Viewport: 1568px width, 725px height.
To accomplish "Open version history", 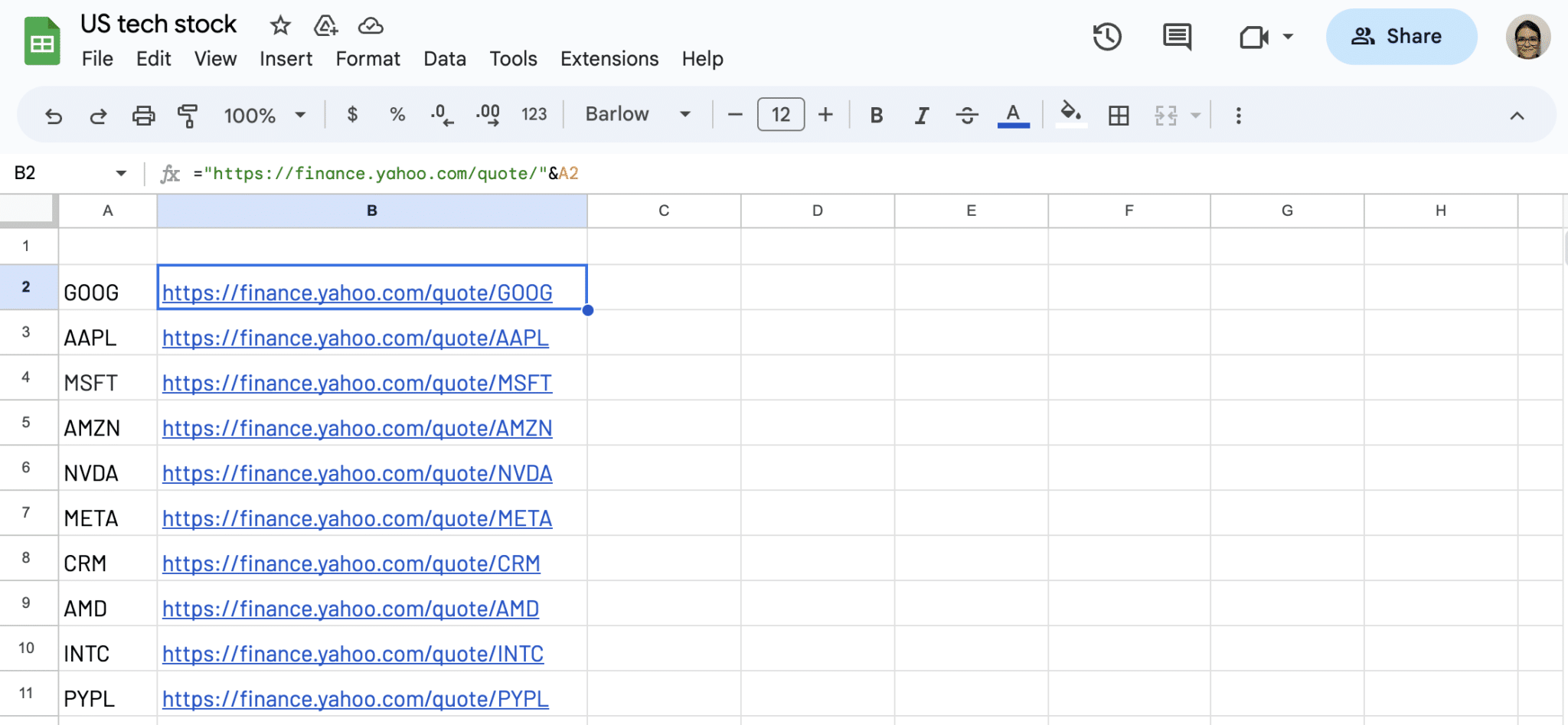I will pyautogui.click(x=1107, y=36).
